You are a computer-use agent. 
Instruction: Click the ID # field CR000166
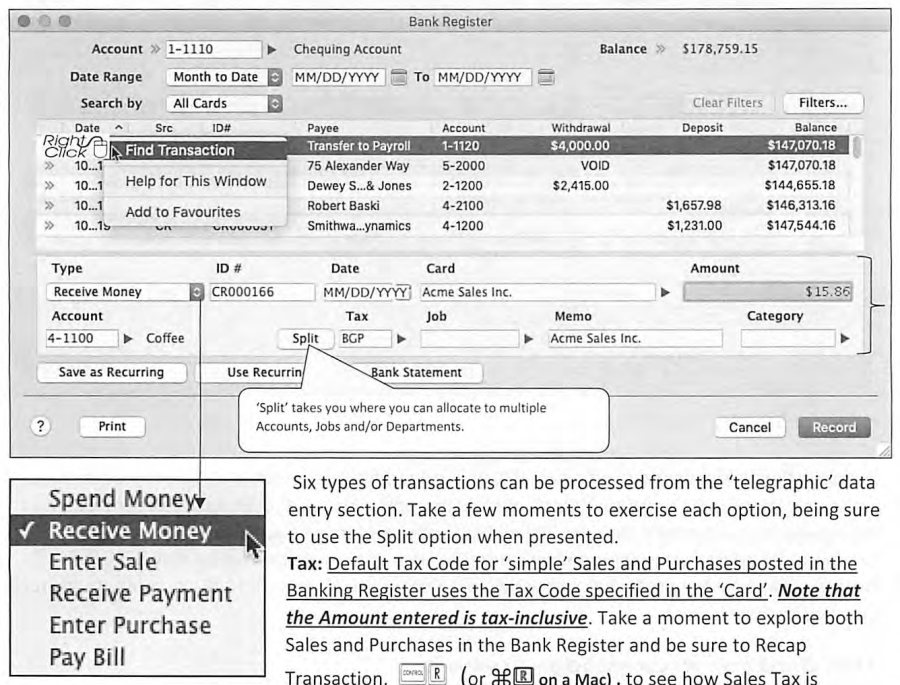coord(262,292)
